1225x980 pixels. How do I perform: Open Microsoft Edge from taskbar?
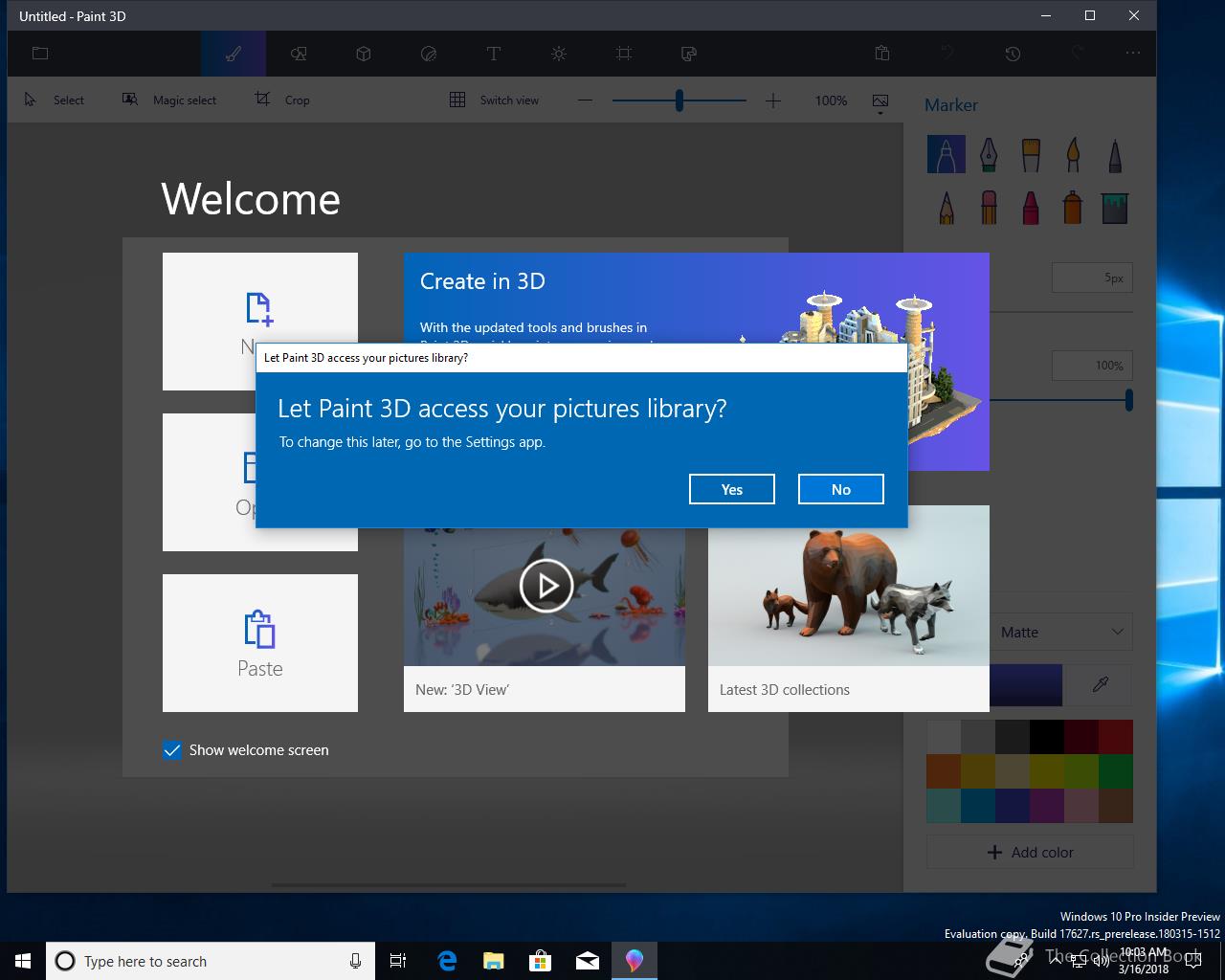(x=447, y=961)
